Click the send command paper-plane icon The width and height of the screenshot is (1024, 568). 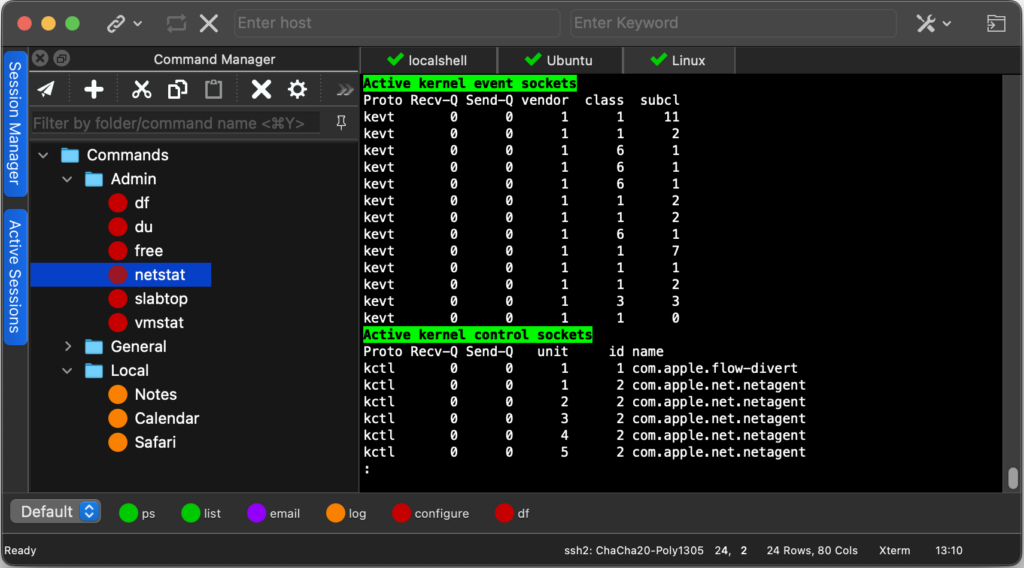point(46,90)
